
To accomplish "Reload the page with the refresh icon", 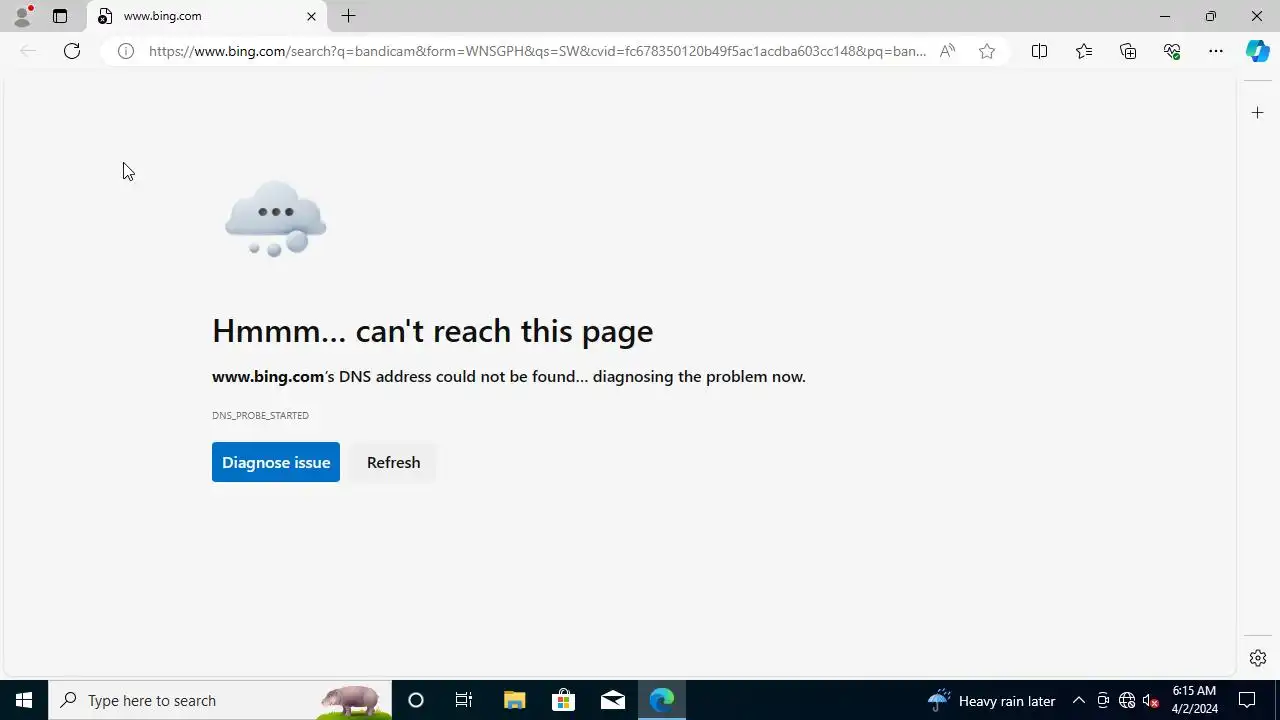I will pyautogui.click(x=72, y=51).
